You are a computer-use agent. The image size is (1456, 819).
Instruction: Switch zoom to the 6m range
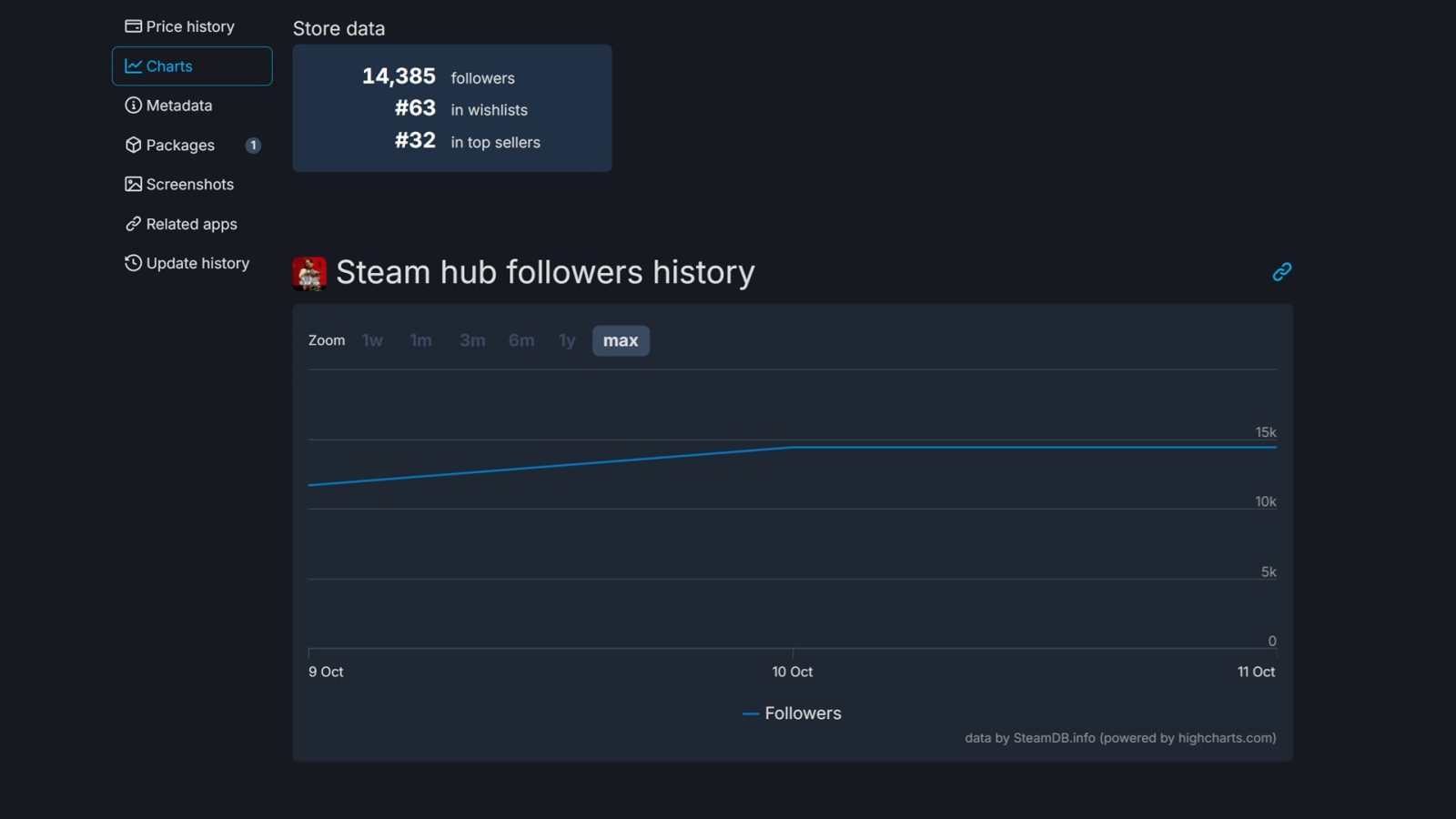(521, 340)
